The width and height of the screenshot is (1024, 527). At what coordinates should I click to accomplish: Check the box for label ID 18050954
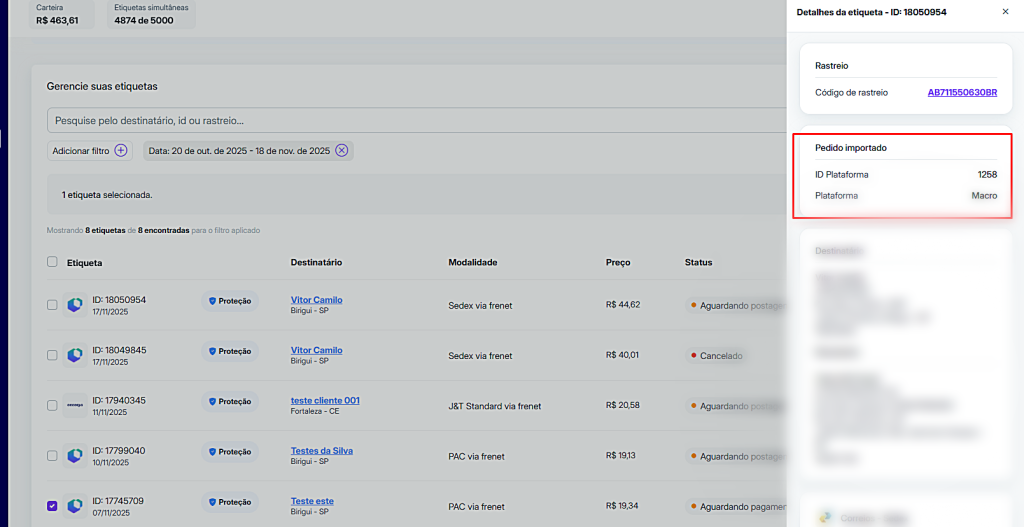tap(52, 305)
